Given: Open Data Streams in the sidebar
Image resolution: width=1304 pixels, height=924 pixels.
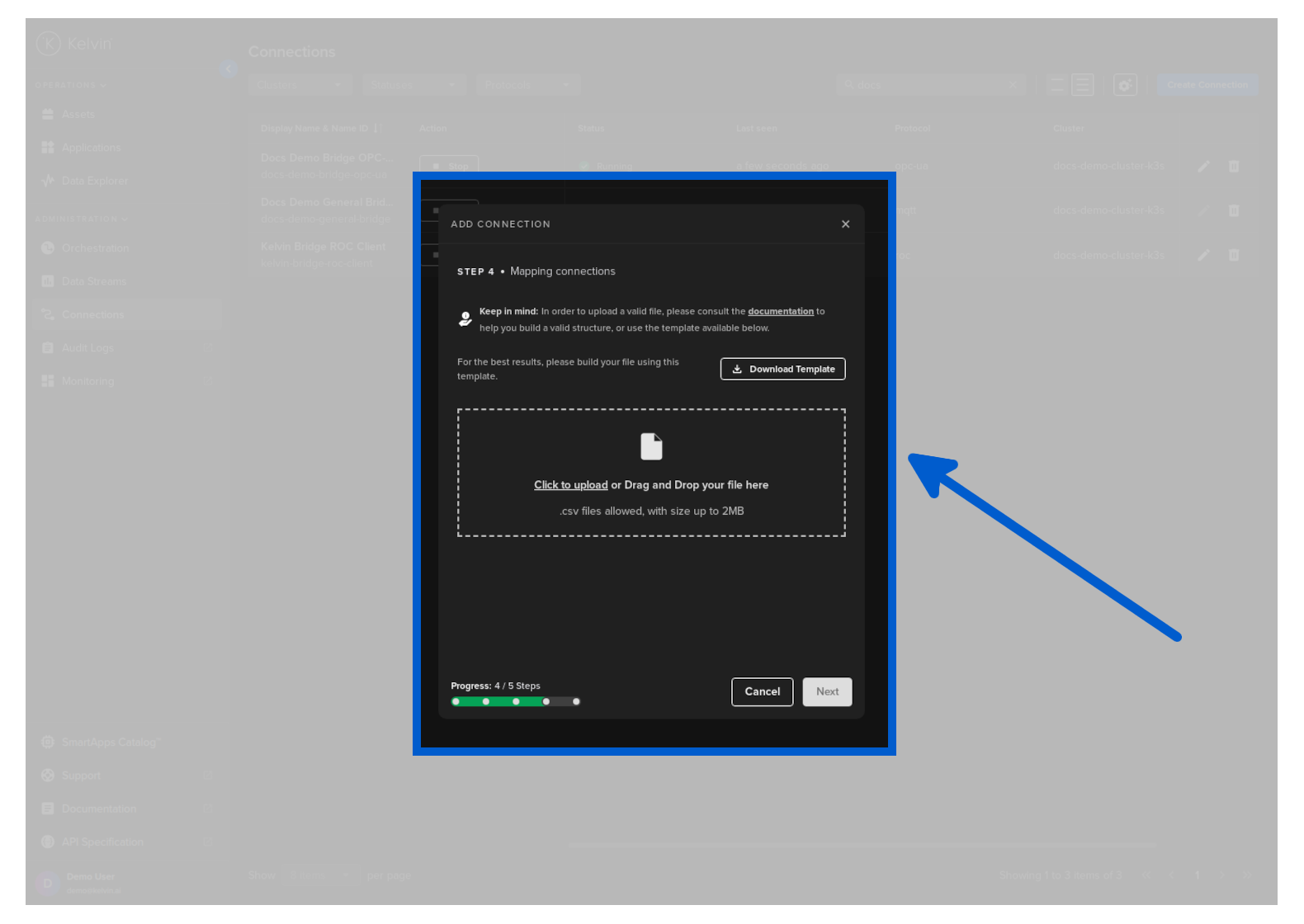Looking at the screenshot, I should click(x=93, y=281).
